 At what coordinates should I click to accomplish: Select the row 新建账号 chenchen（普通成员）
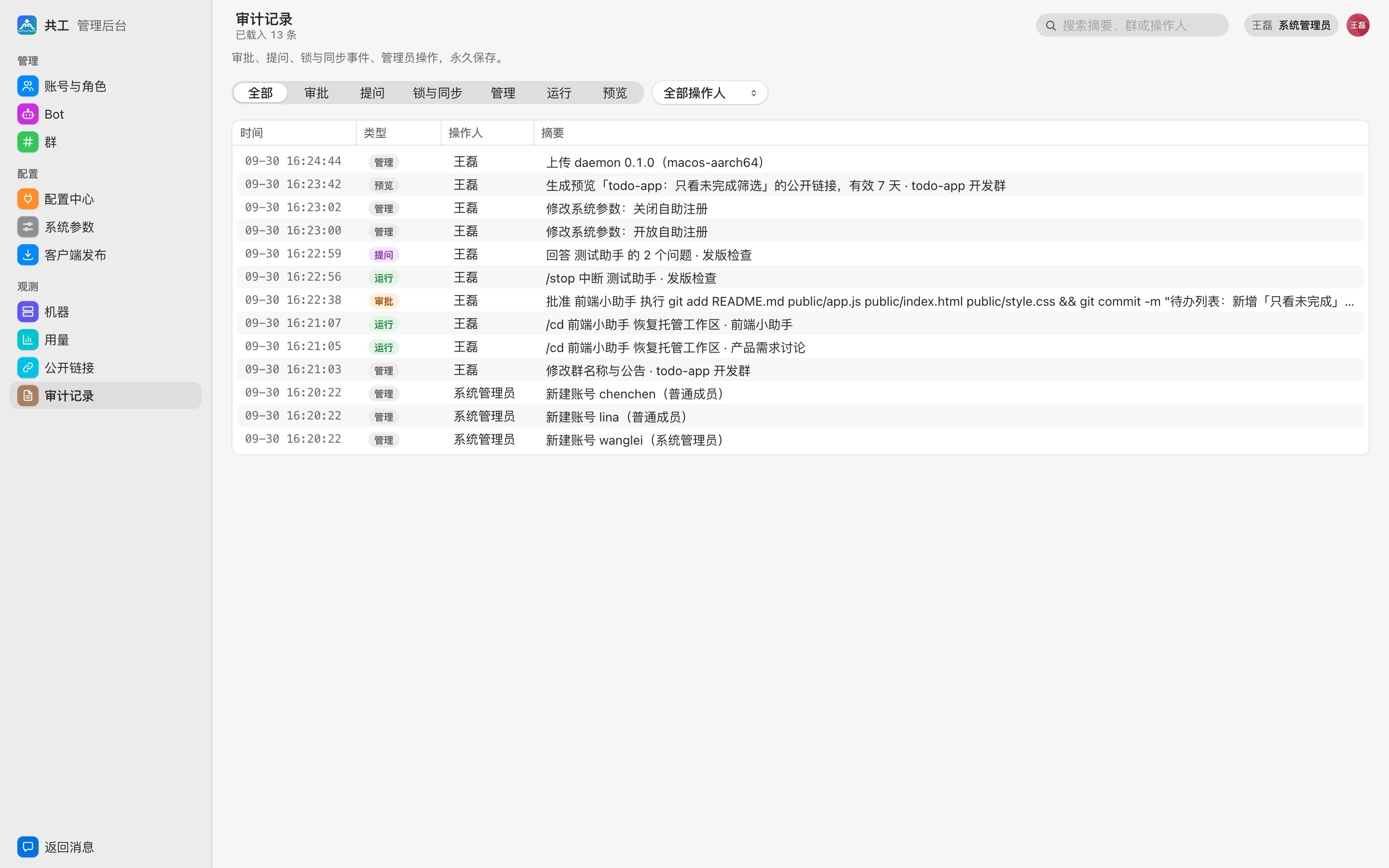(x=800, y=393)
